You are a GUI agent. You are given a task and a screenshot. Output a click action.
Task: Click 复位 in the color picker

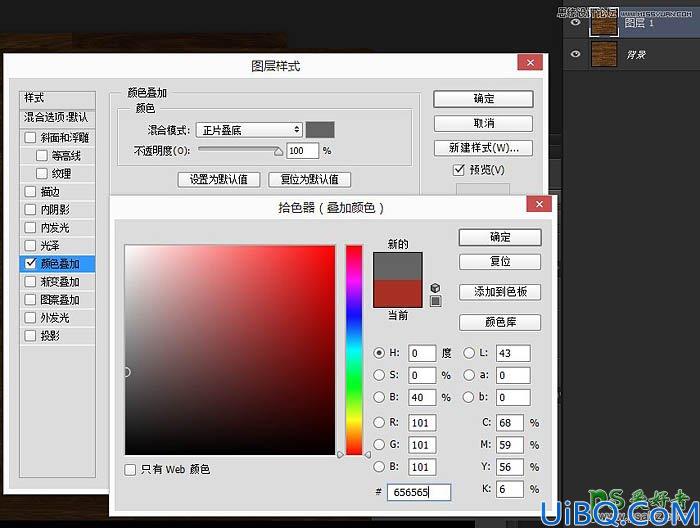[500, 262]
